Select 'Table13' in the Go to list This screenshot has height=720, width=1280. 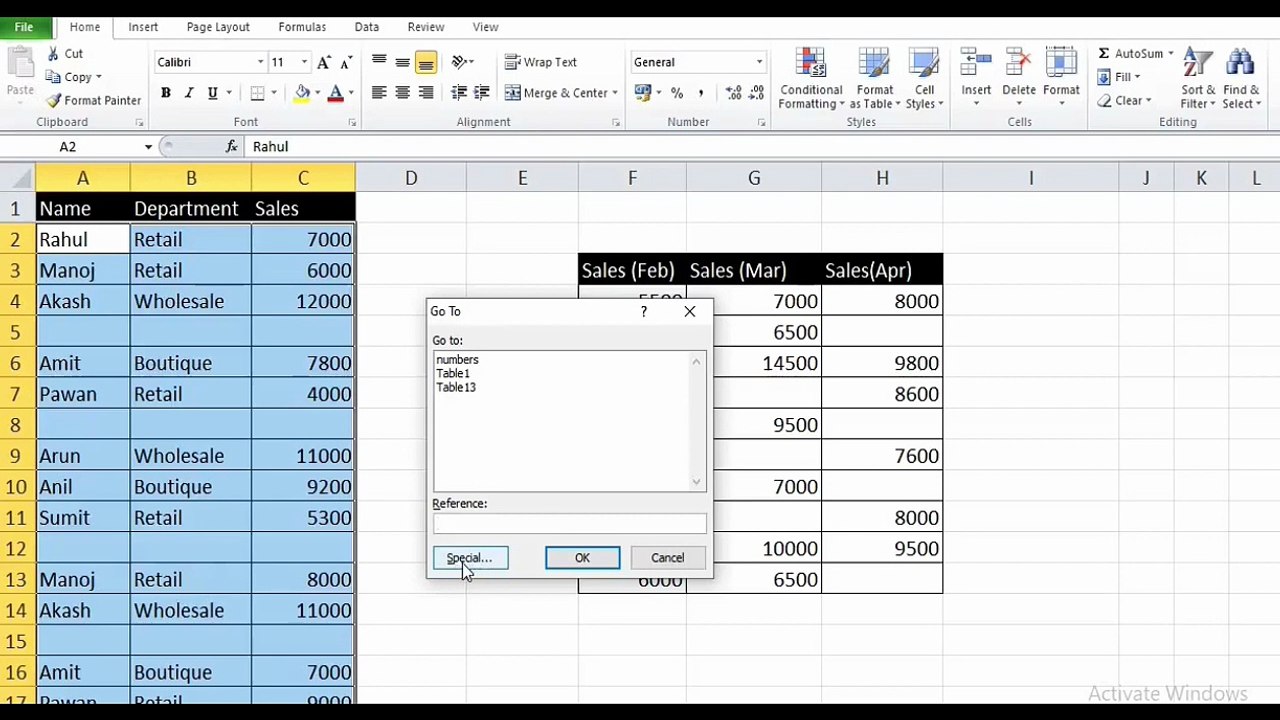(x=456, y=388)
